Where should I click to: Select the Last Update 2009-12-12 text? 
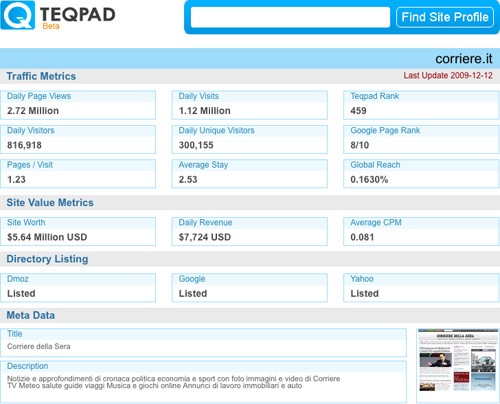pyautogui.click(x=448, y=76)
